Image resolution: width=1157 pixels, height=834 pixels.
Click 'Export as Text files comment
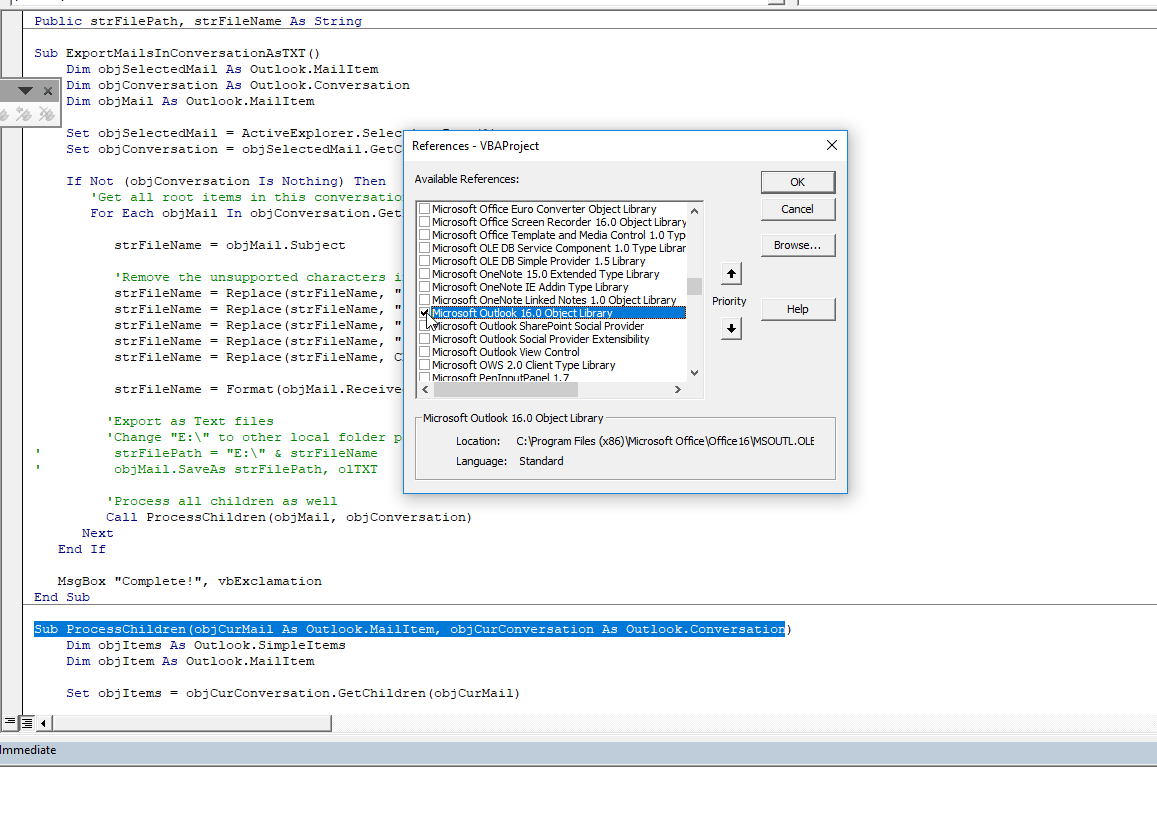(x=190, y=421)
